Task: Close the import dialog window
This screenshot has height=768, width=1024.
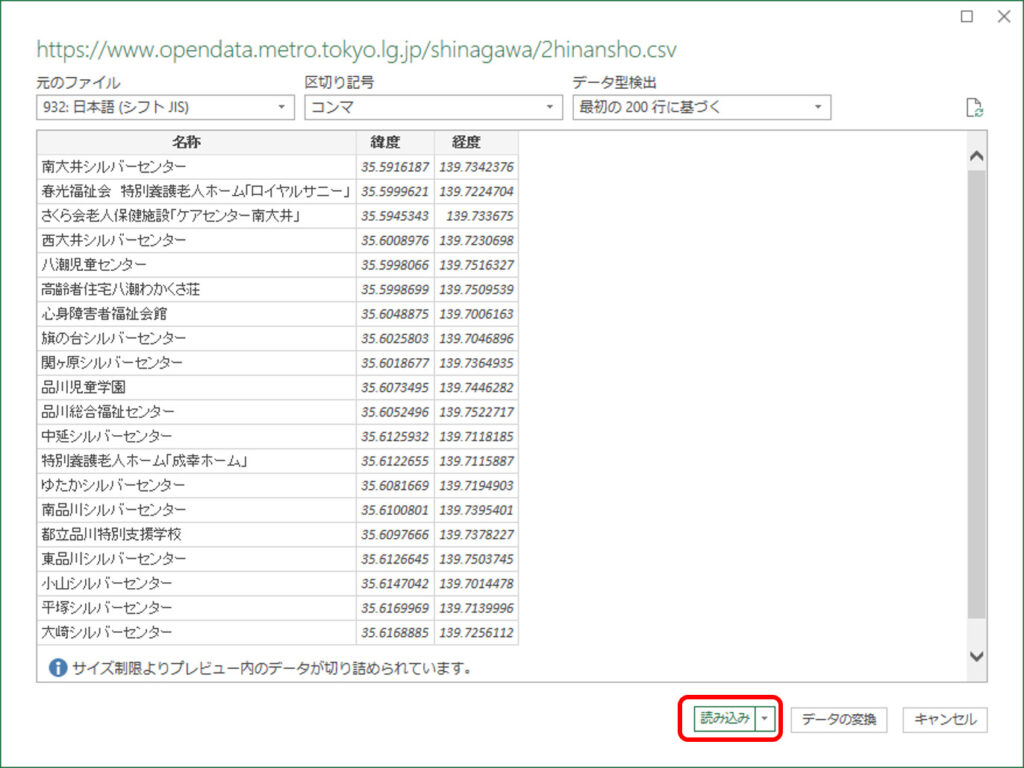Action: (x=1004, y=16)
